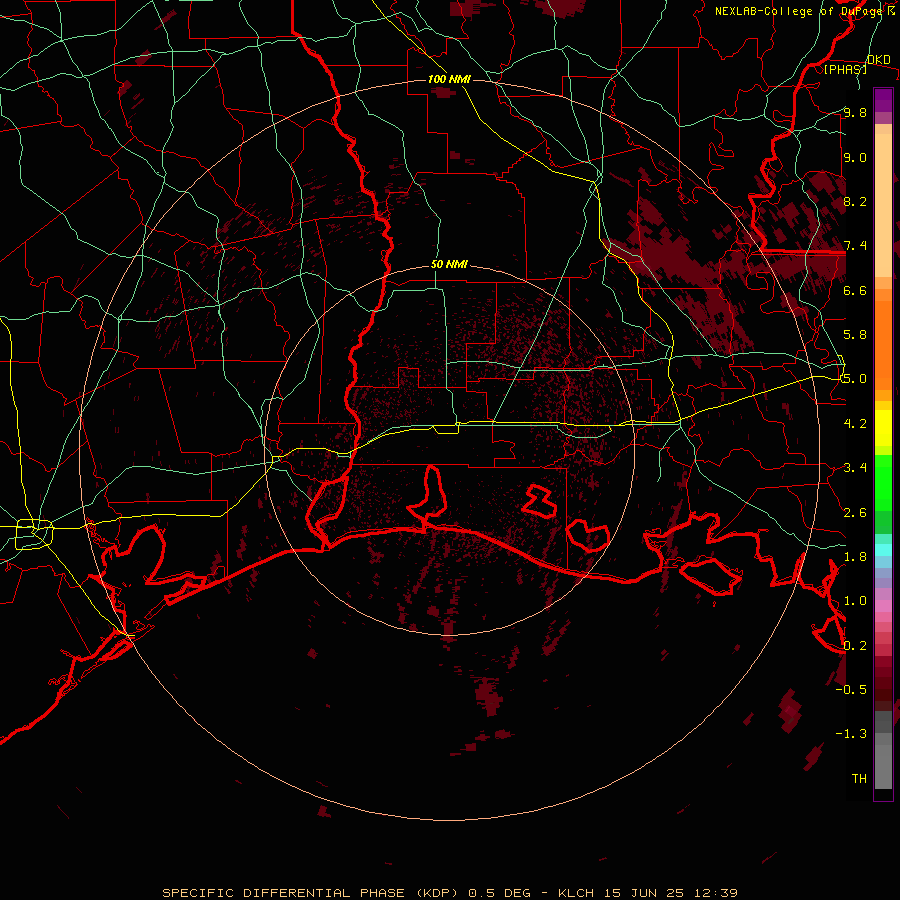The width and height of the screenshot is (900, 900).
Task: Click the 1.8 value on the scale
Action: click(x=855, y=556)
